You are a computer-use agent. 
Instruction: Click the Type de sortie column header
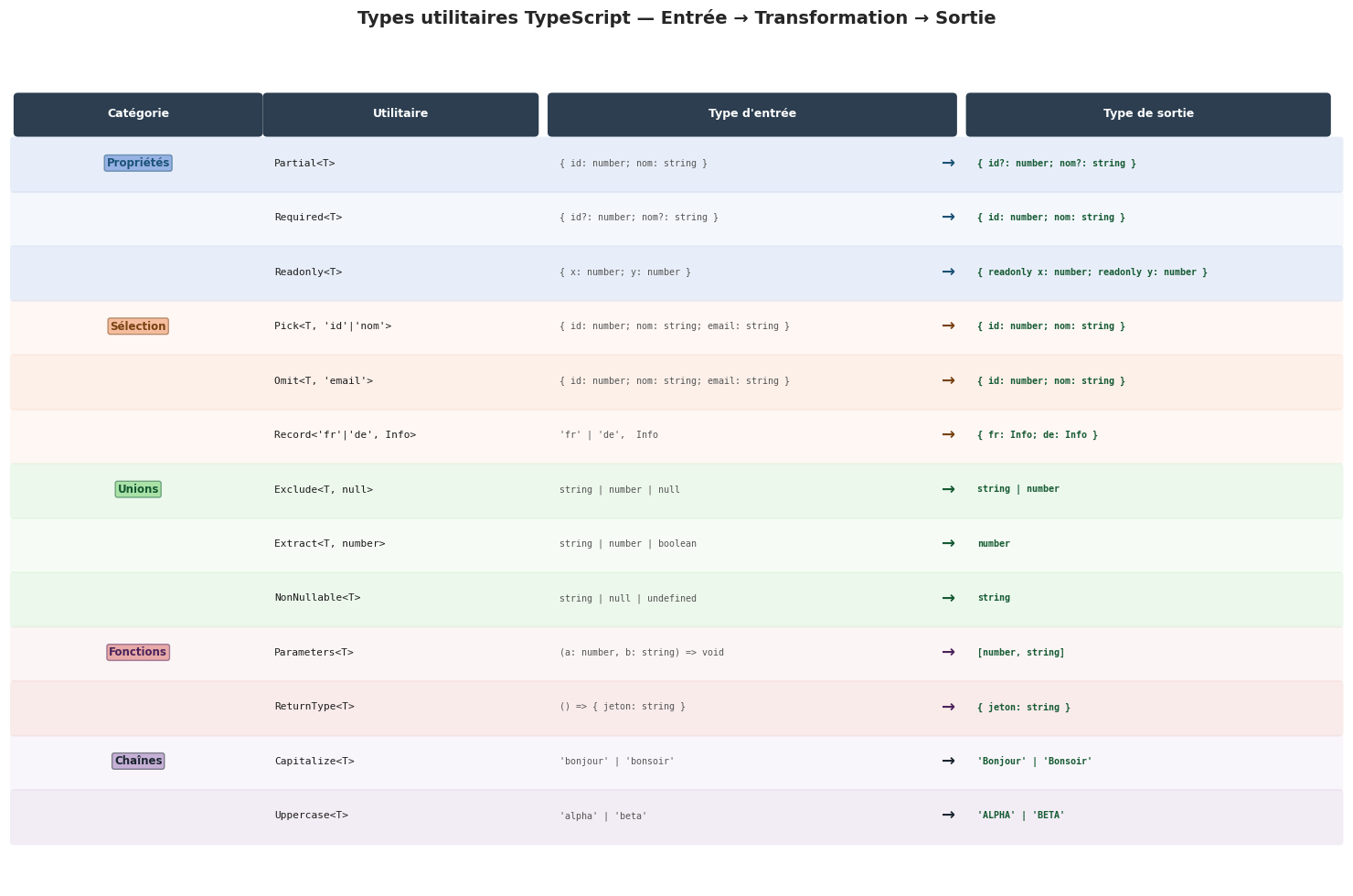[x=1147, y=114]
